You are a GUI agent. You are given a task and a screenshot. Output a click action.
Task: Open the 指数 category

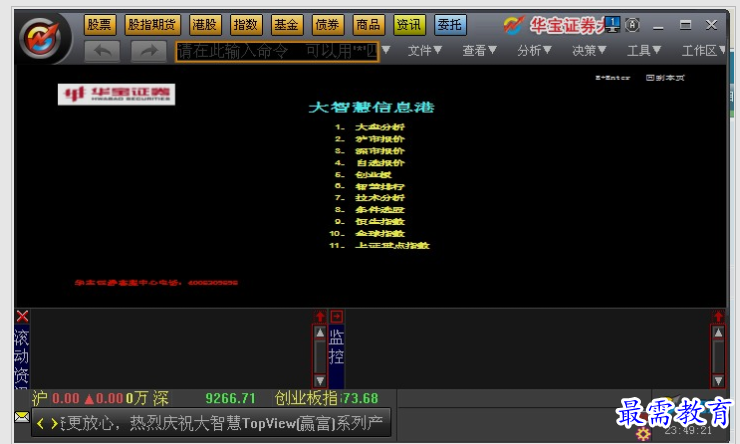(246, 25)
